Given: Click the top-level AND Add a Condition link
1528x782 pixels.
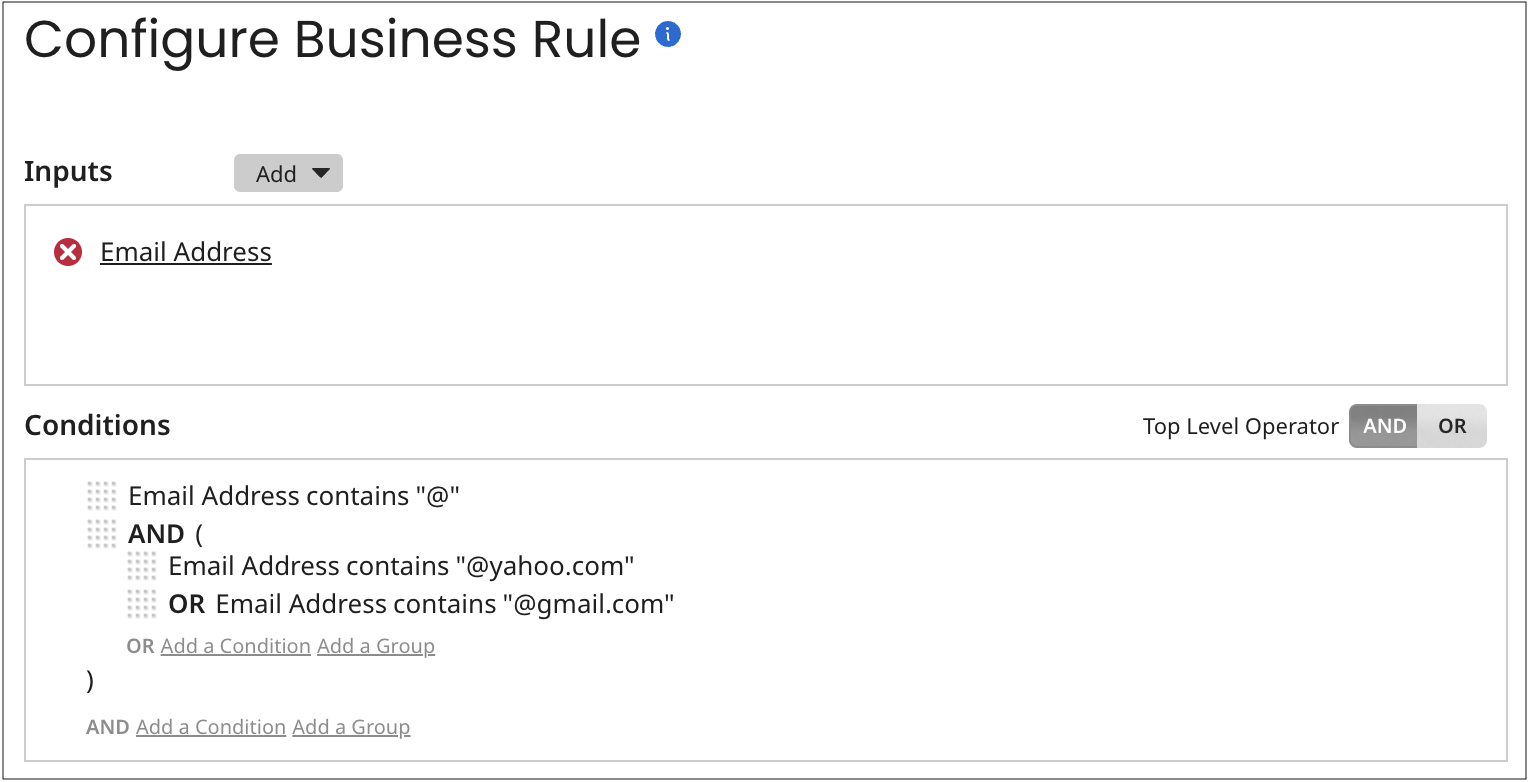Looking at the screenshot, I should (211, 727).
